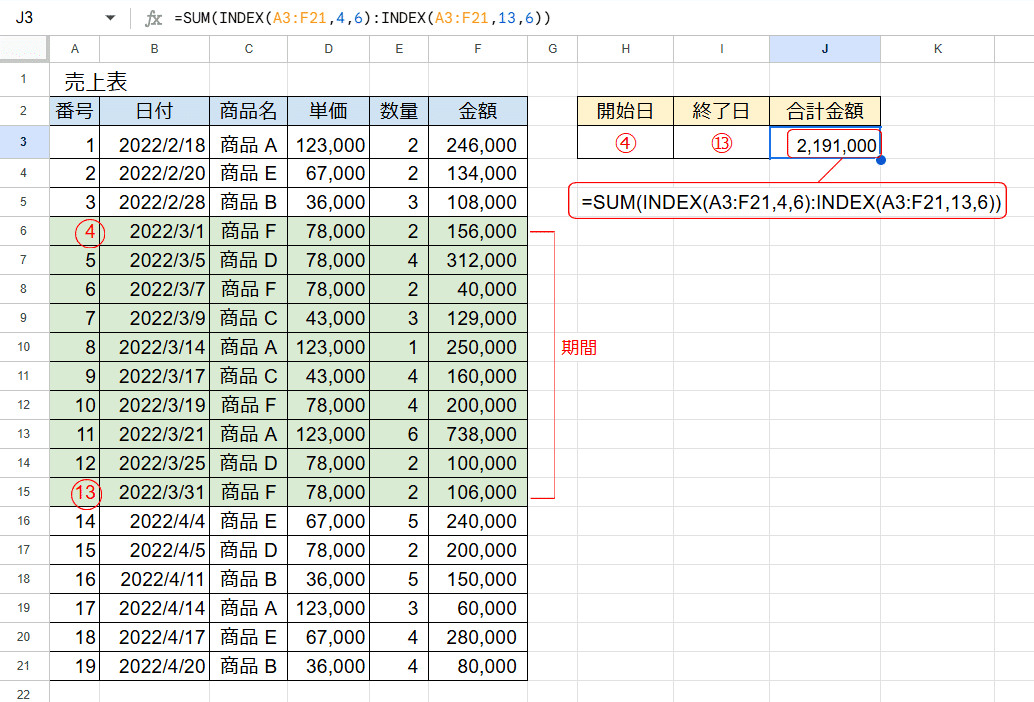Open the Name box dropdown arrow
This screenshot has width=1034, height=702.
click(108, 16)
